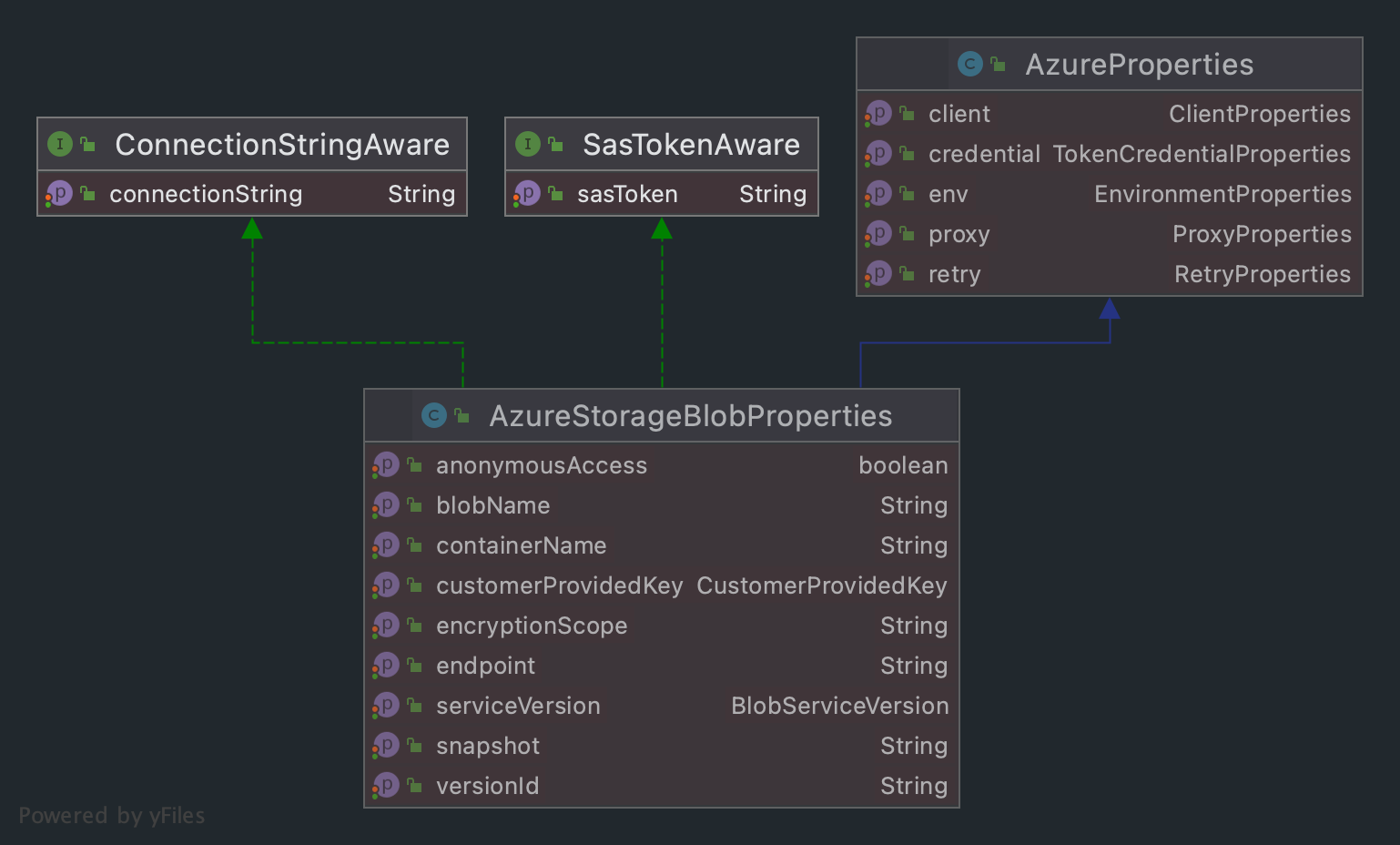
Task: Click the interface icon beside ConnectionStringAware
Action: tap(59, 144)
